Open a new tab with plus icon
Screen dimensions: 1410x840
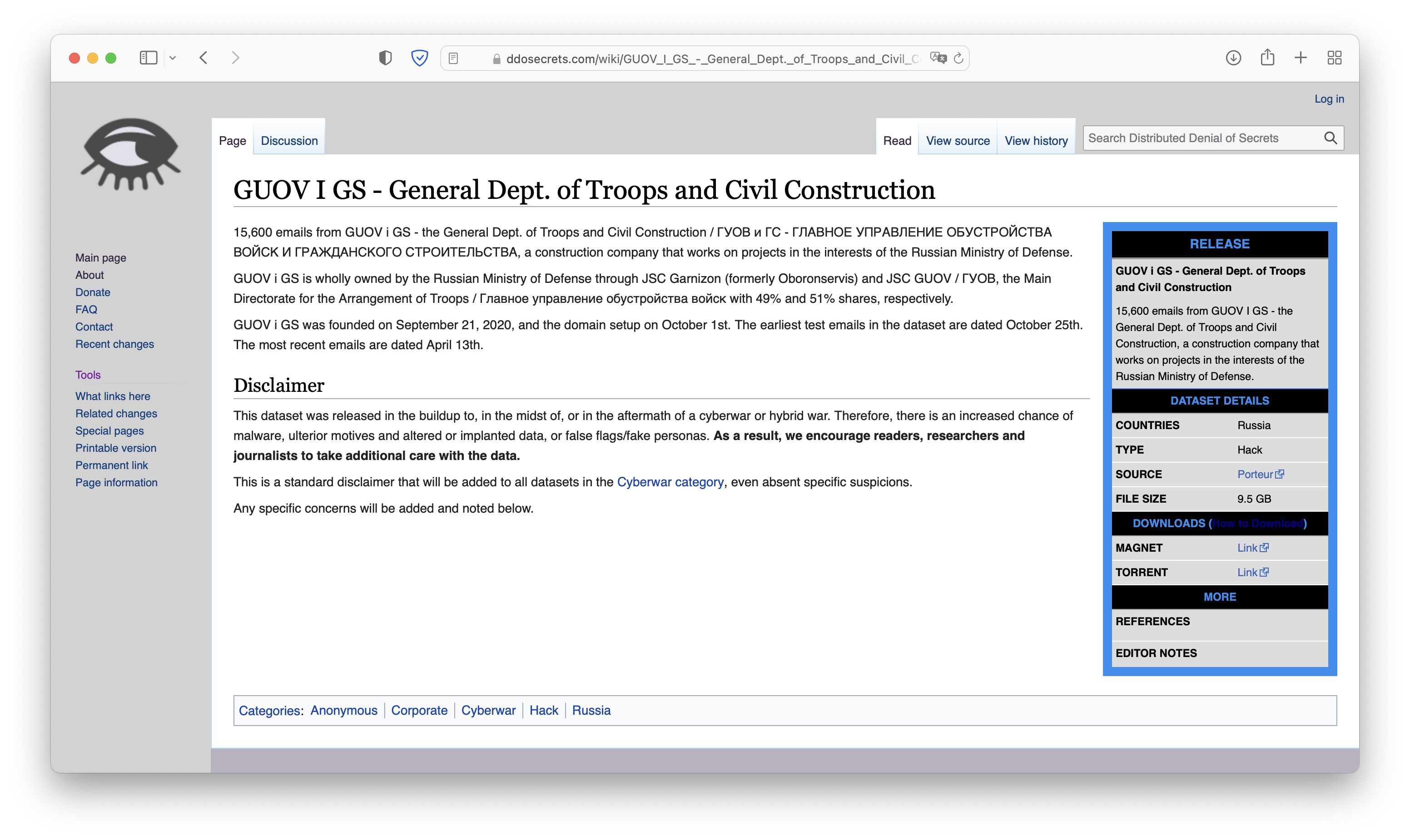click(x=1301, y=58)
